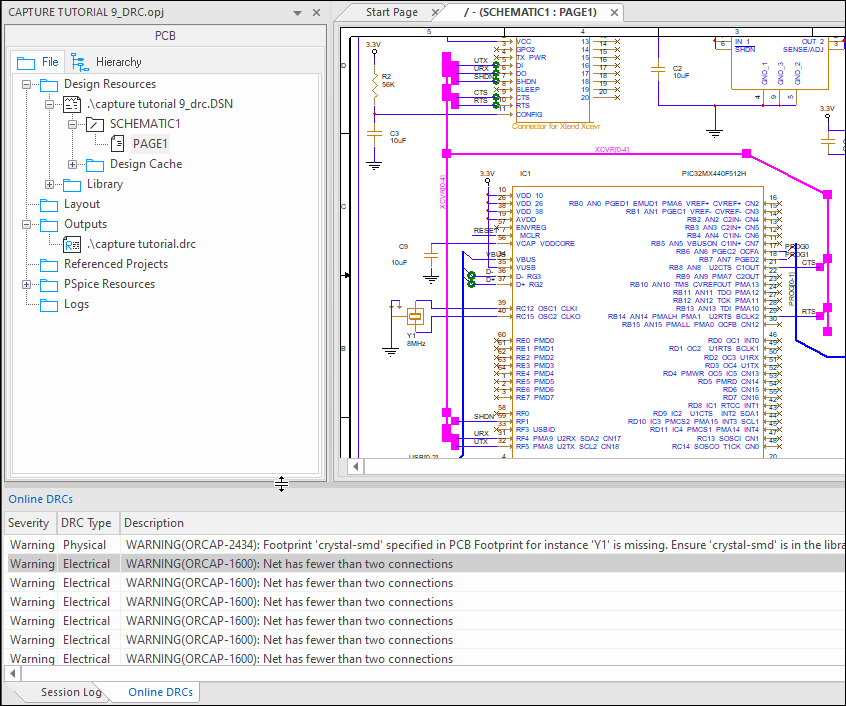The width and height of the screenshot is (846, 706).
Task: Select the Online DRCs bottom tab
Action: [x=160, y=692]
